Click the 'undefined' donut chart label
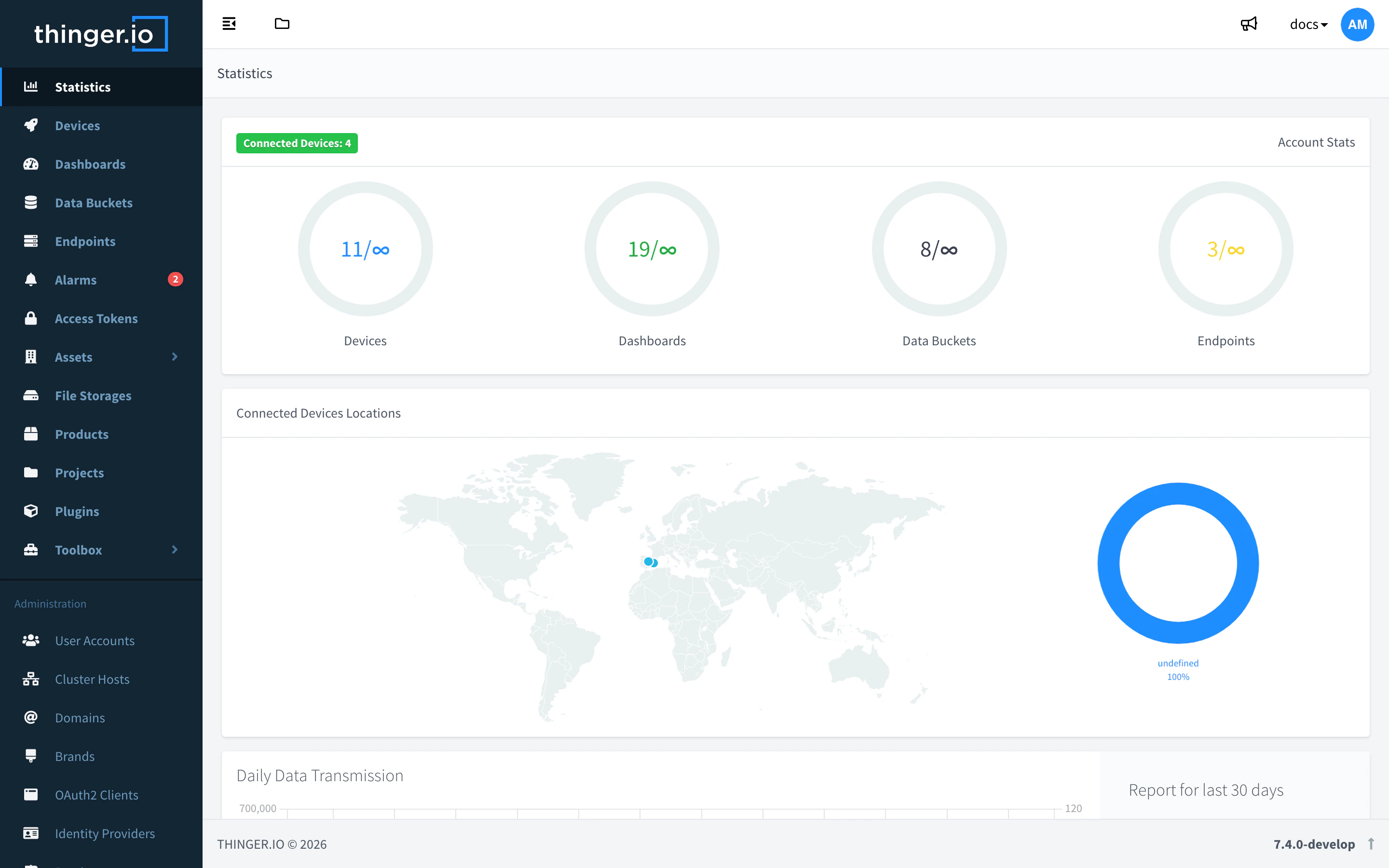Screen dimensions: 1389x868 point(1178,663)
